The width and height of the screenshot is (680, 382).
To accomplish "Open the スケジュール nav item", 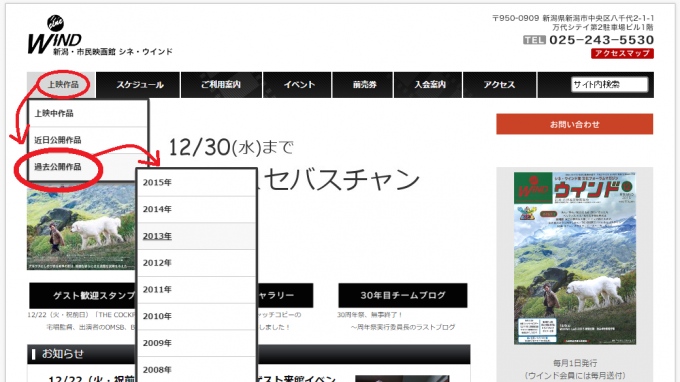I will coord(138,85).
